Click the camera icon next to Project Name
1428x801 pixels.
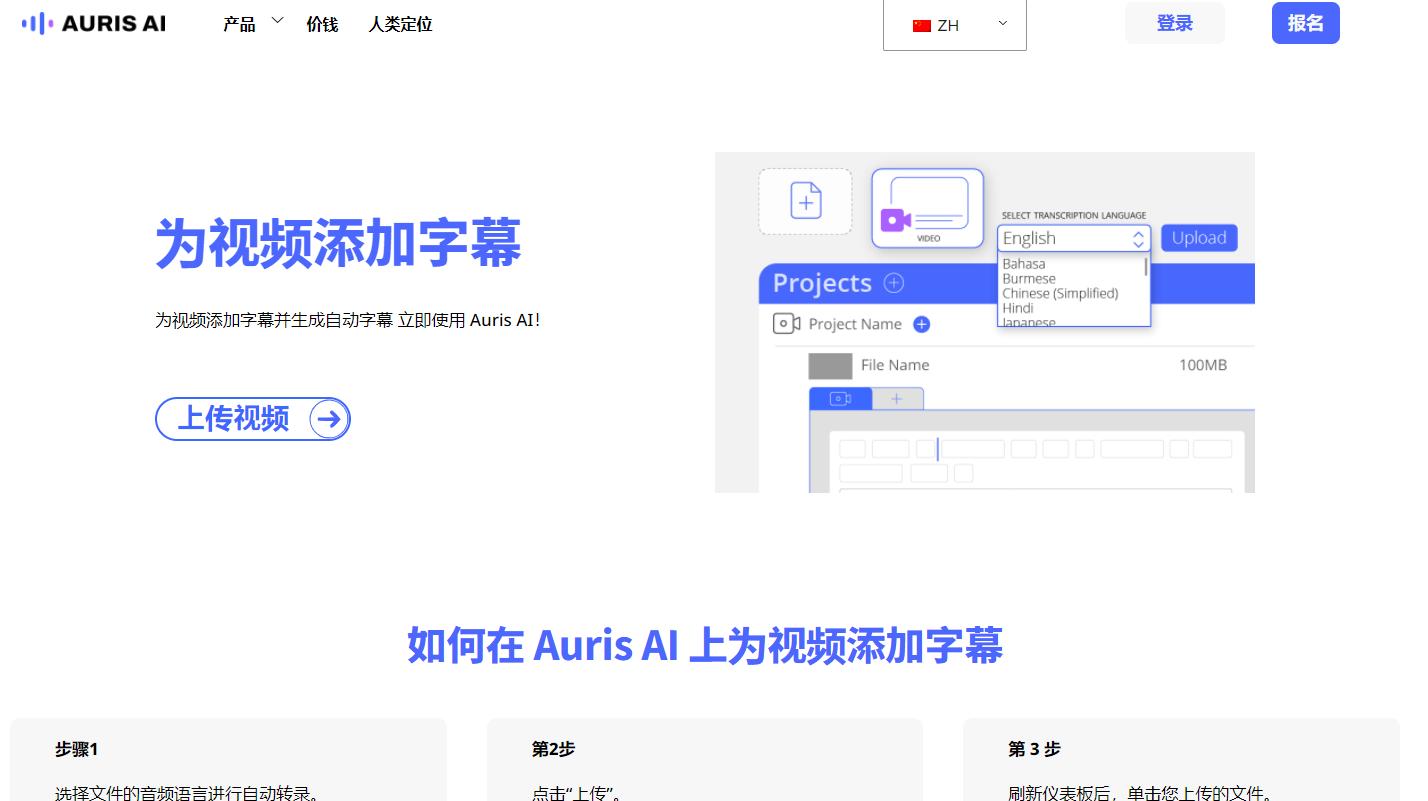click(786, 323)
